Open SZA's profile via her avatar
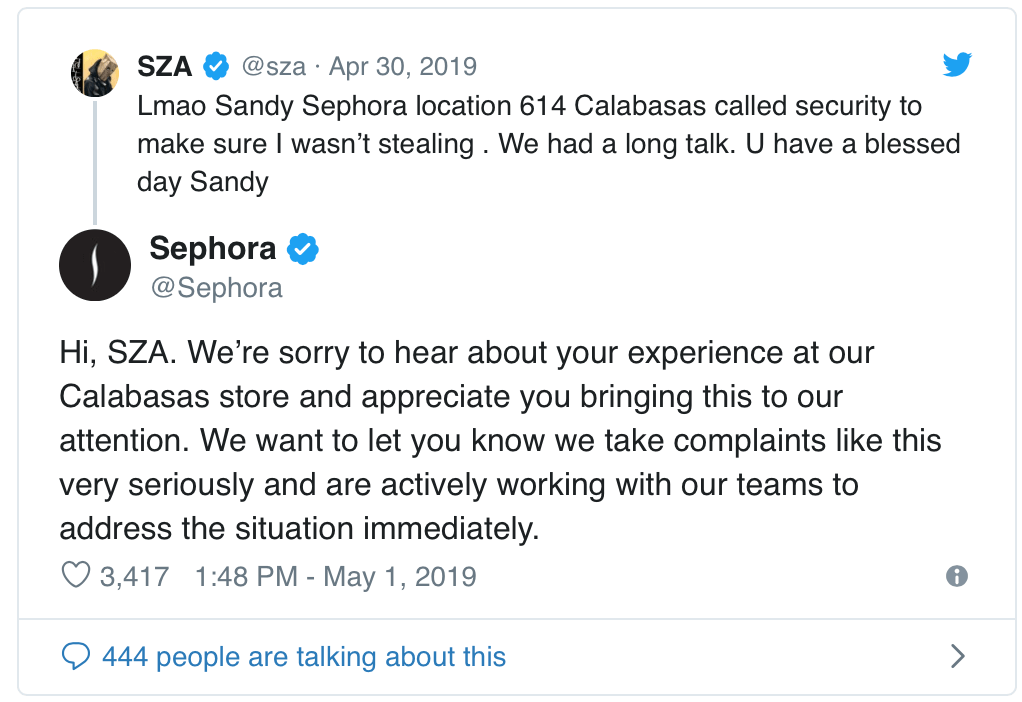Viewport: 1022px width, 702px height. (95, 72)
